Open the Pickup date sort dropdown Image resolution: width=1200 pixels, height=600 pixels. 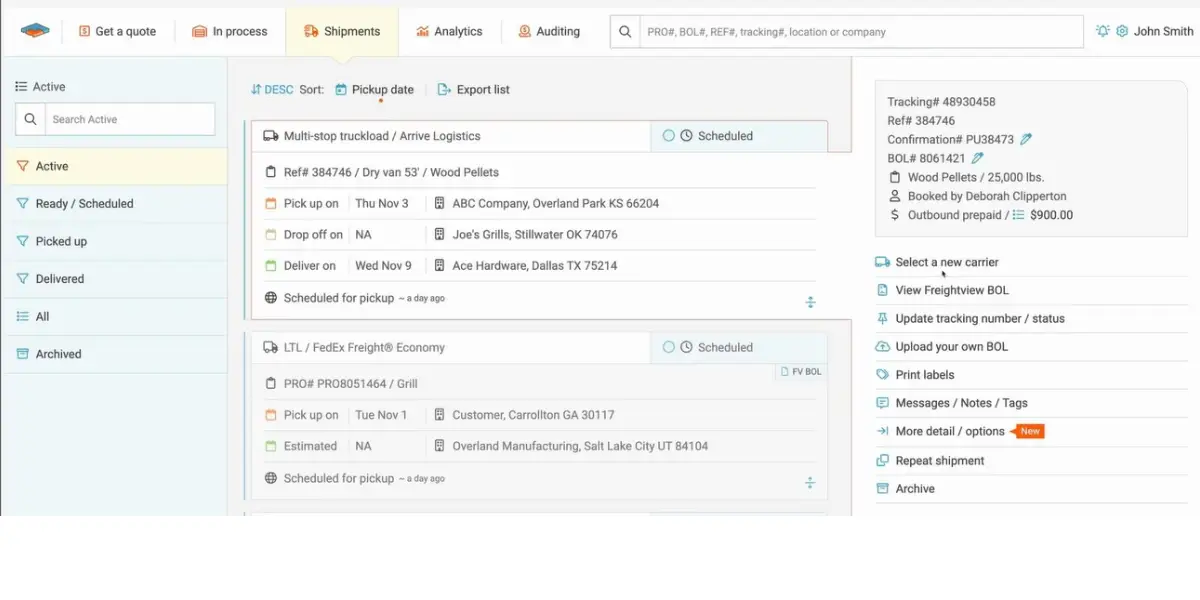click(x=374, y=90)
